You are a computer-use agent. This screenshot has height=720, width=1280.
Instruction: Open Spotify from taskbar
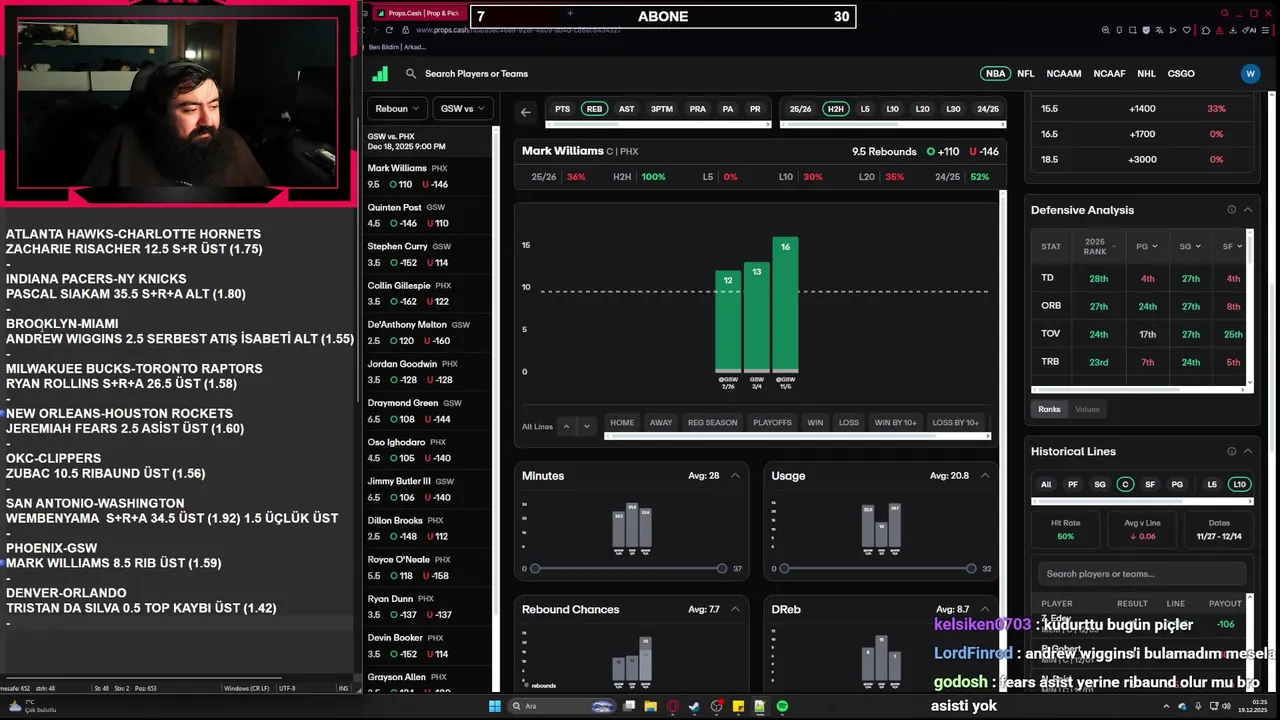782,706
